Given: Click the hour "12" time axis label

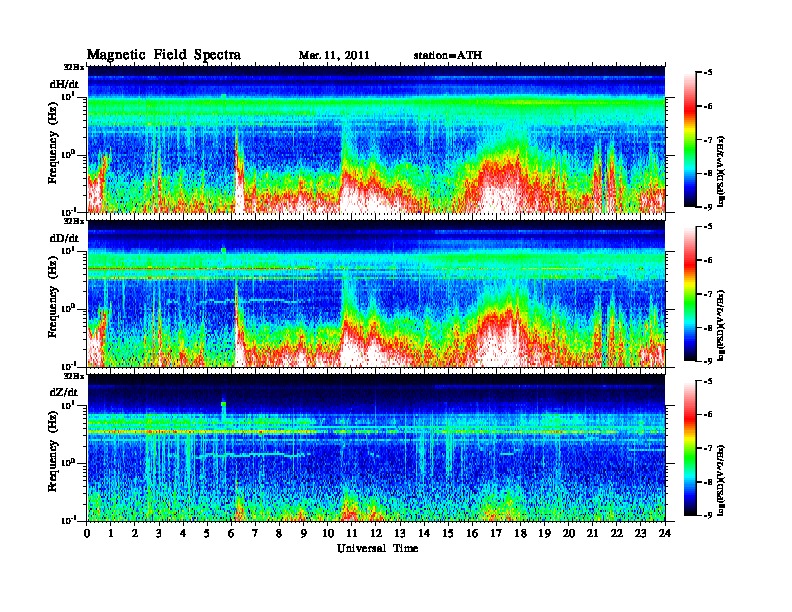Looking at the screenshot, I should 376,533.
